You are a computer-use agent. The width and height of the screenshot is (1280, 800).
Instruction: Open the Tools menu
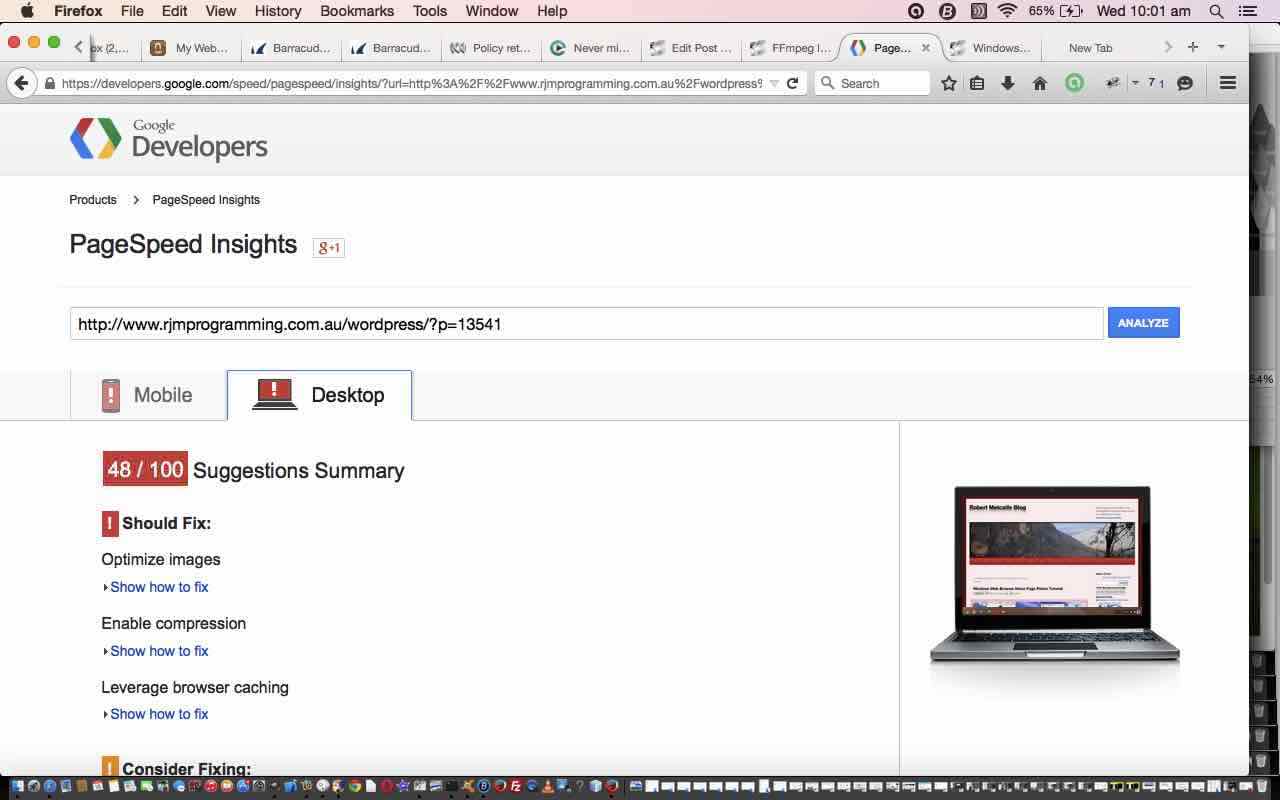pos(429,11)
